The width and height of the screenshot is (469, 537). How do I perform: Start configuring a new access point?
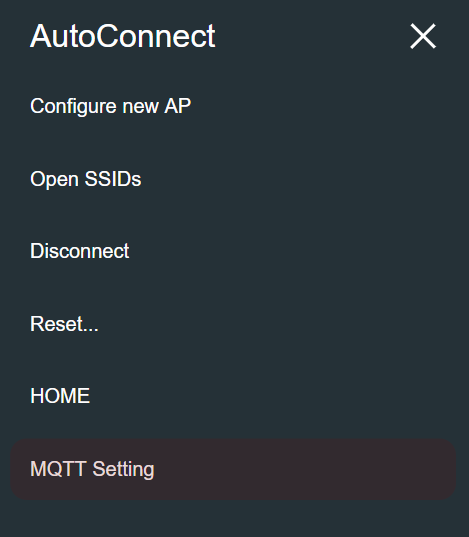(x=110, y=106)
